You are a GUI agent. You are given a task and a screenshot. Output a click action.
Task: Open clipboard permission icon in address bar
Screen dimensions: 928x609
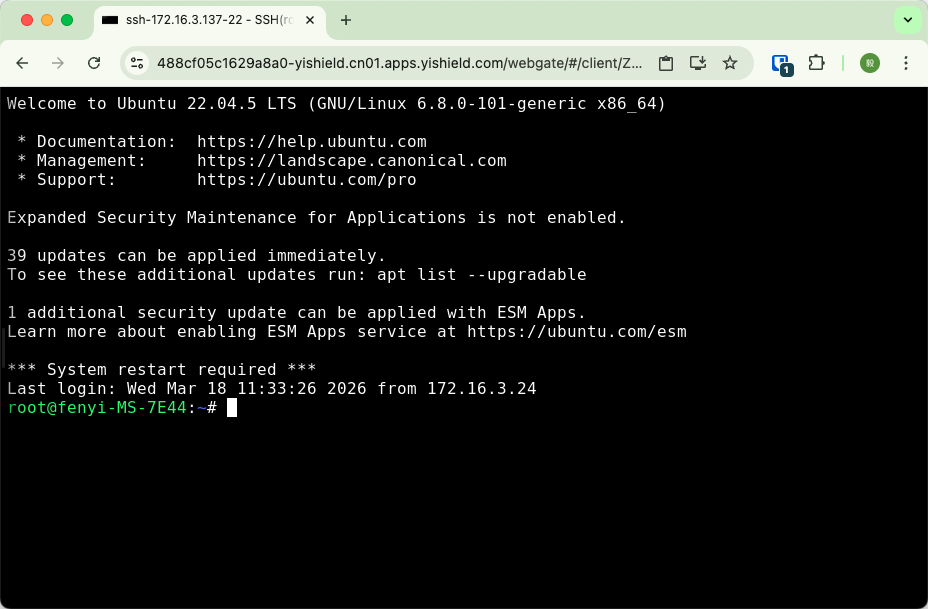click(666, 63)
